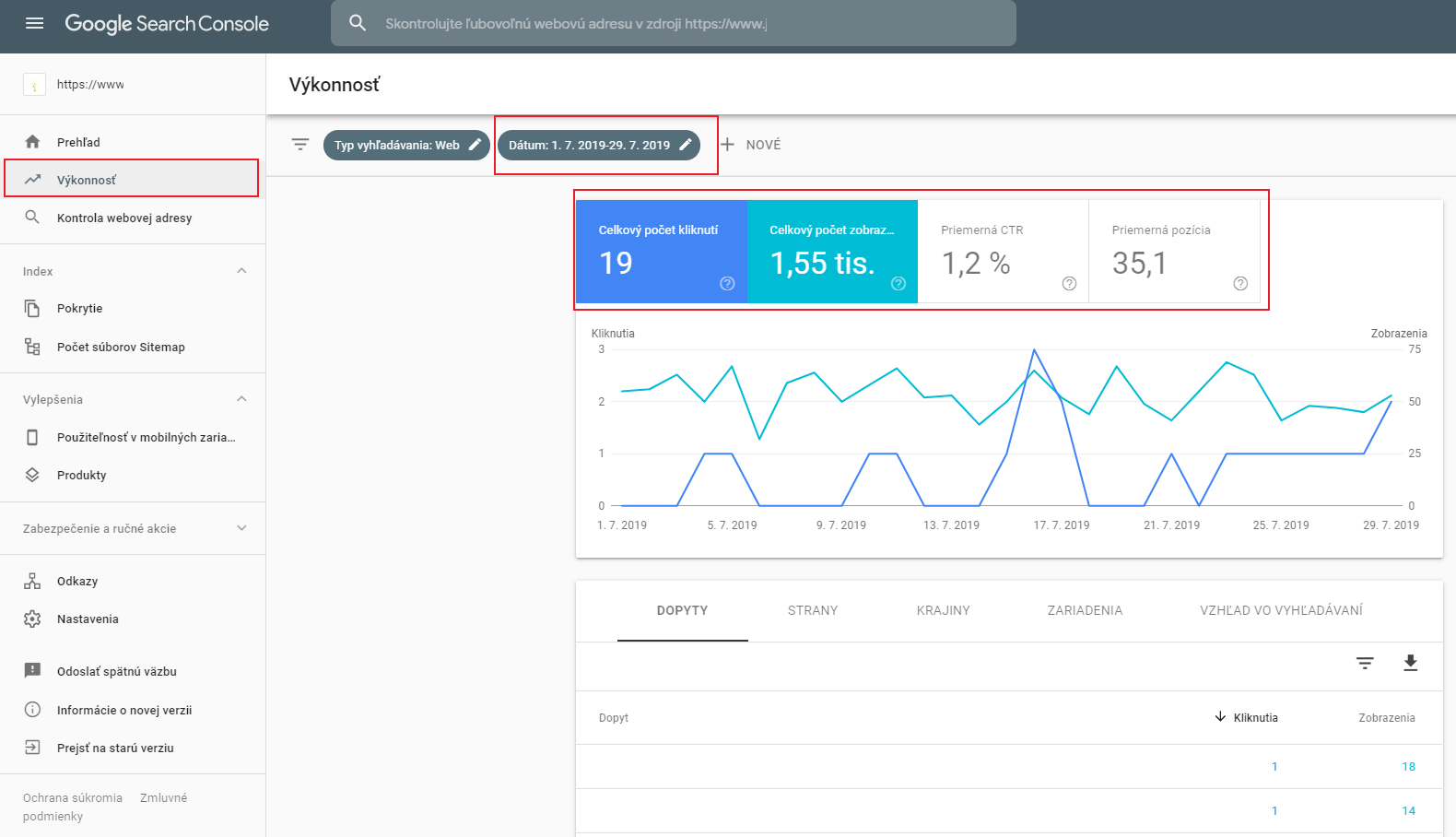Download table data via download icon

1410,663
